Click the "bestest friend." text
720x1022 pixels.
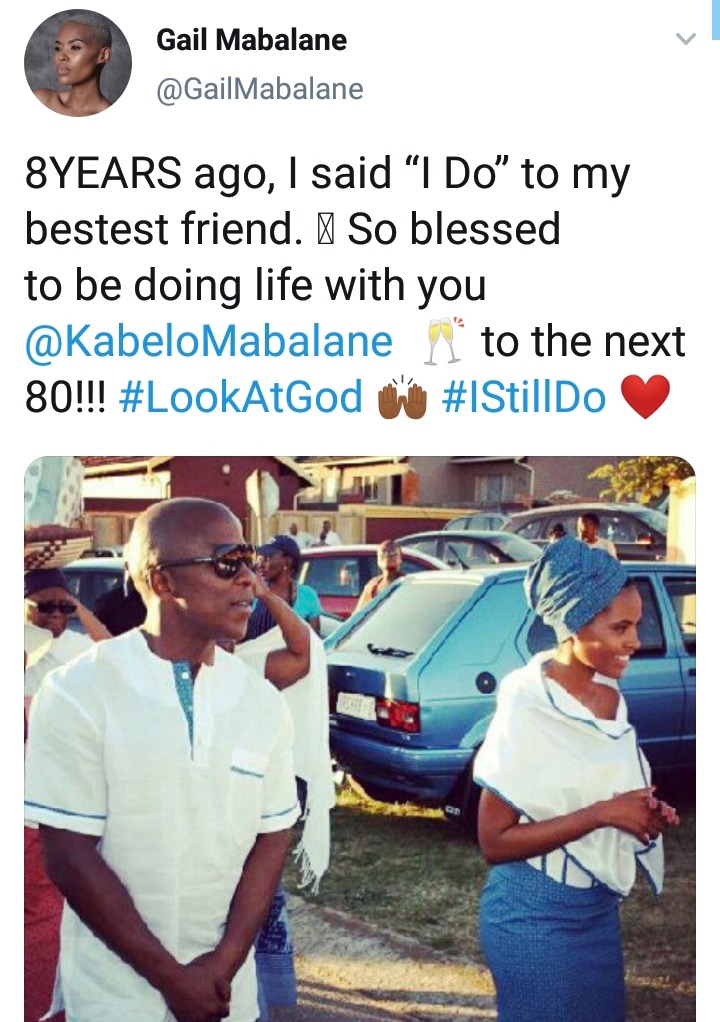164,229
